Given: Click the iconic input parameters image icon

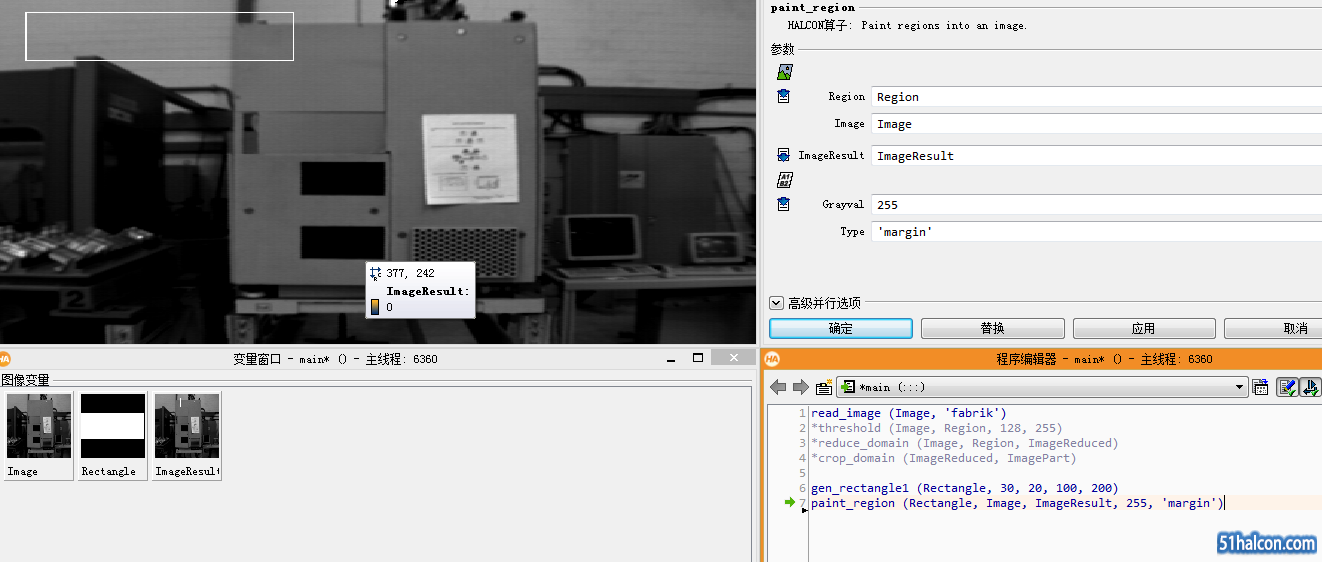Looking at the screenshot, I should pyautogui.click(x=785, y=72).
